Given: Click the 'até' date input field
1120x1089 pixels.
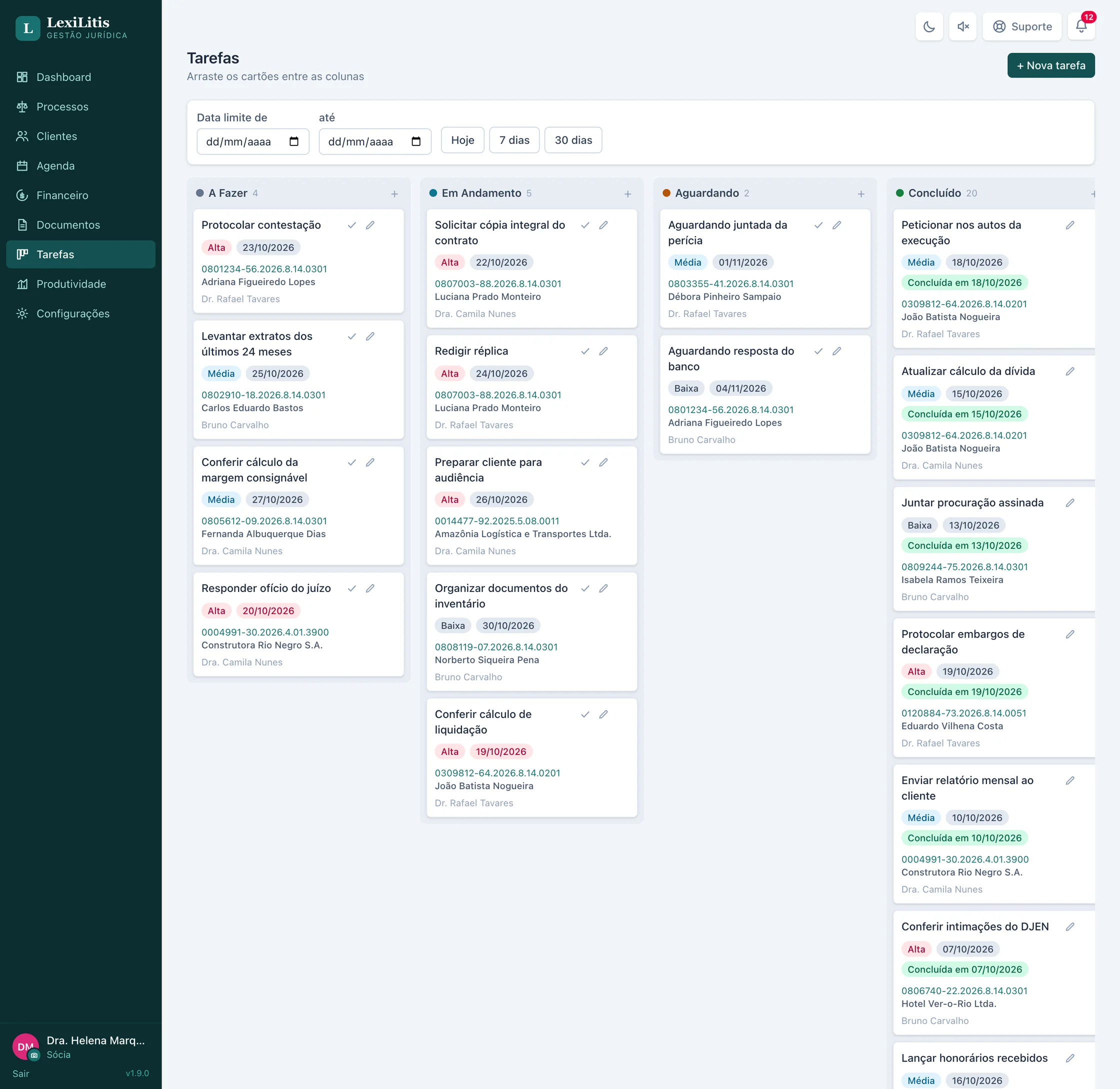Looking at the screenshot, I should coord(374,141).
